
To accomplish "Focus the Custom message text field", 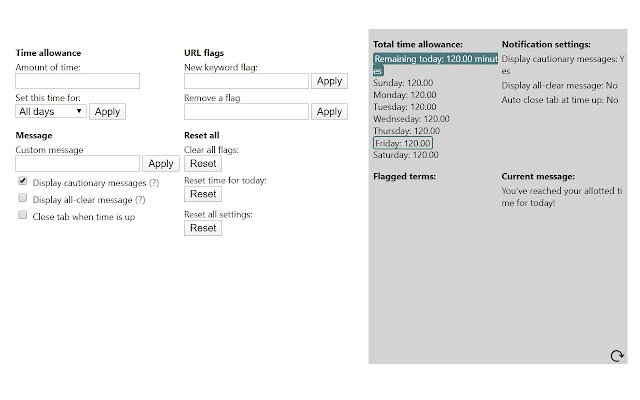I will point(77,163).
